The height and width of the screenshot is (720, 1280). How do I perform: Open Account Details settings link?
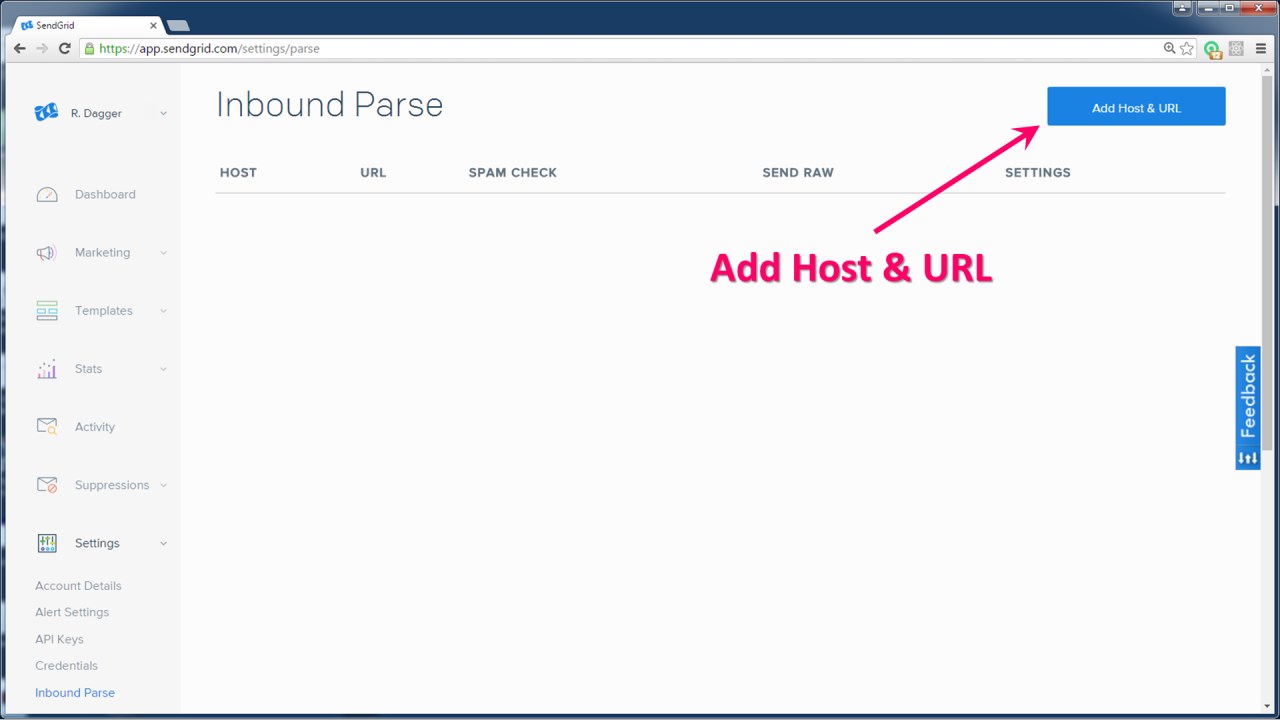(78, 586)
